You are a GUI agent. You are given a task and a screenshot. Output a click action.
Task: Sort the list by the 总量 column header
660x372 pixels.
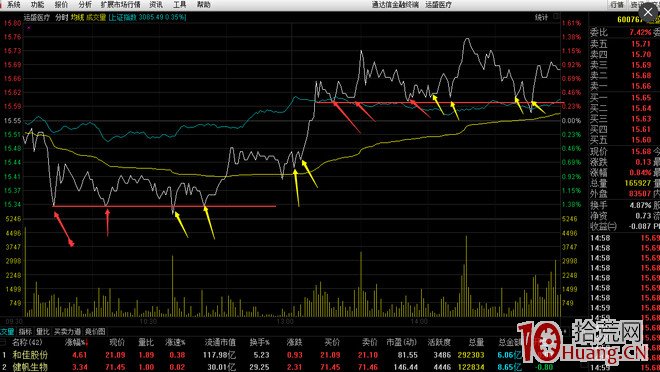(x=476, y=343)
